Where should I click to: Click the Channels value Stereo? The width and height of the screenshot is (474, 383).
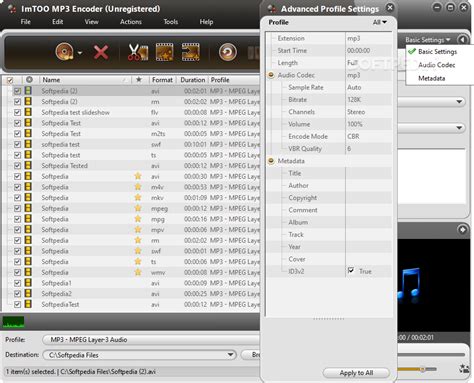[356, 112]
